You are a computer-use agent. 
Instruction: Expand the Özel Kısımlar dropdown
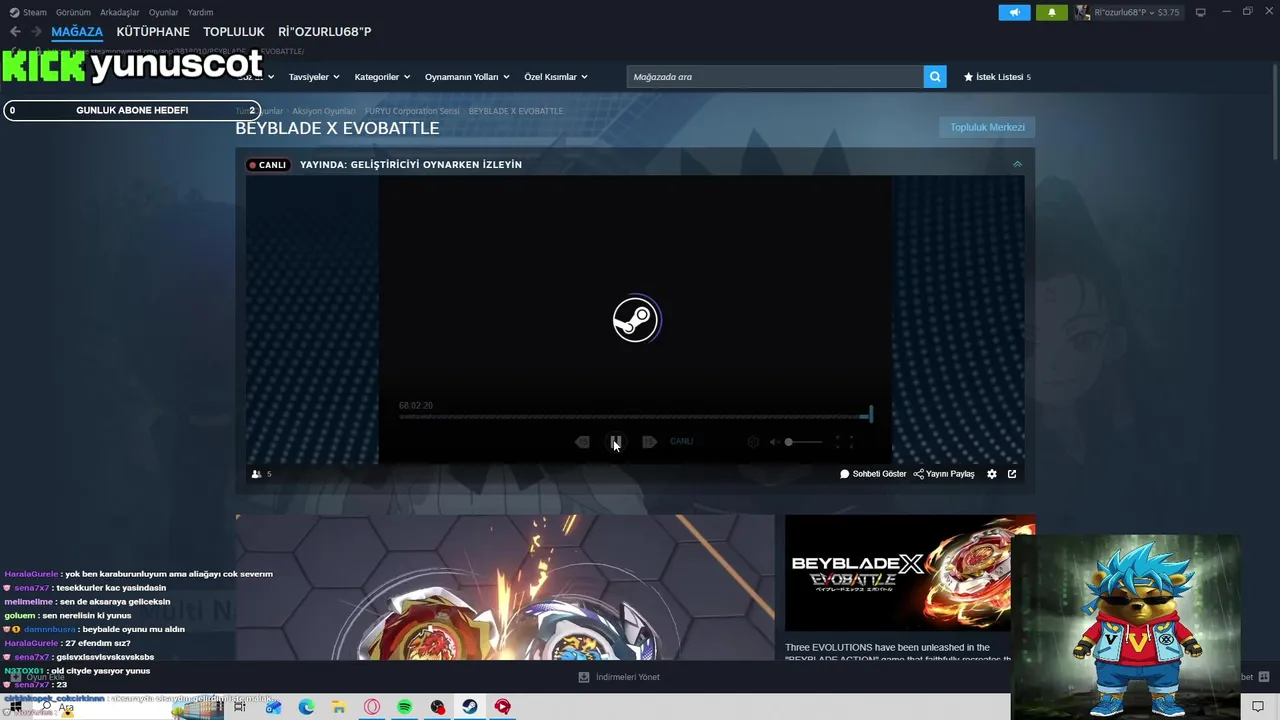pyautogui.click(x=556, y=77)
